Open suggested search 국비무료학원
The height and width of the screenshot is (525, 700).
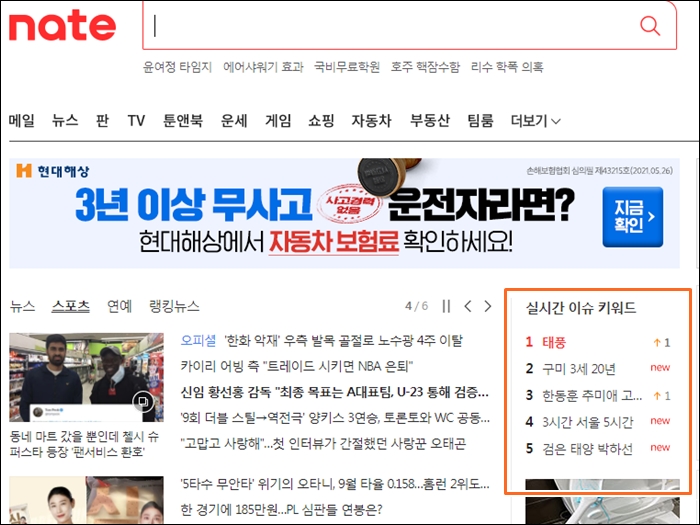pos(347,67)
